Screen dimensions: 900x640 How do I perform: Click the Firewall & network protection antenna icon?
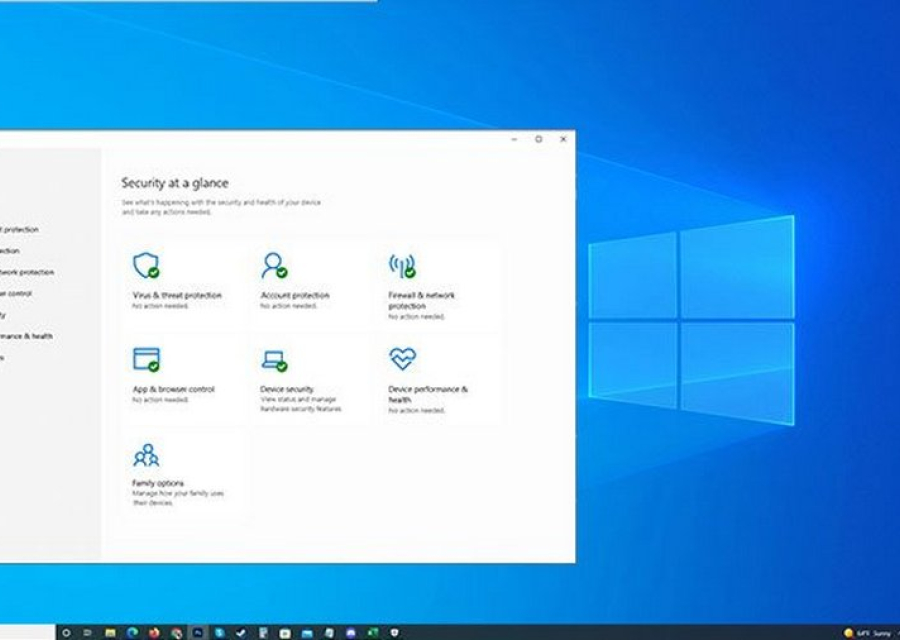tap(401, 266)
